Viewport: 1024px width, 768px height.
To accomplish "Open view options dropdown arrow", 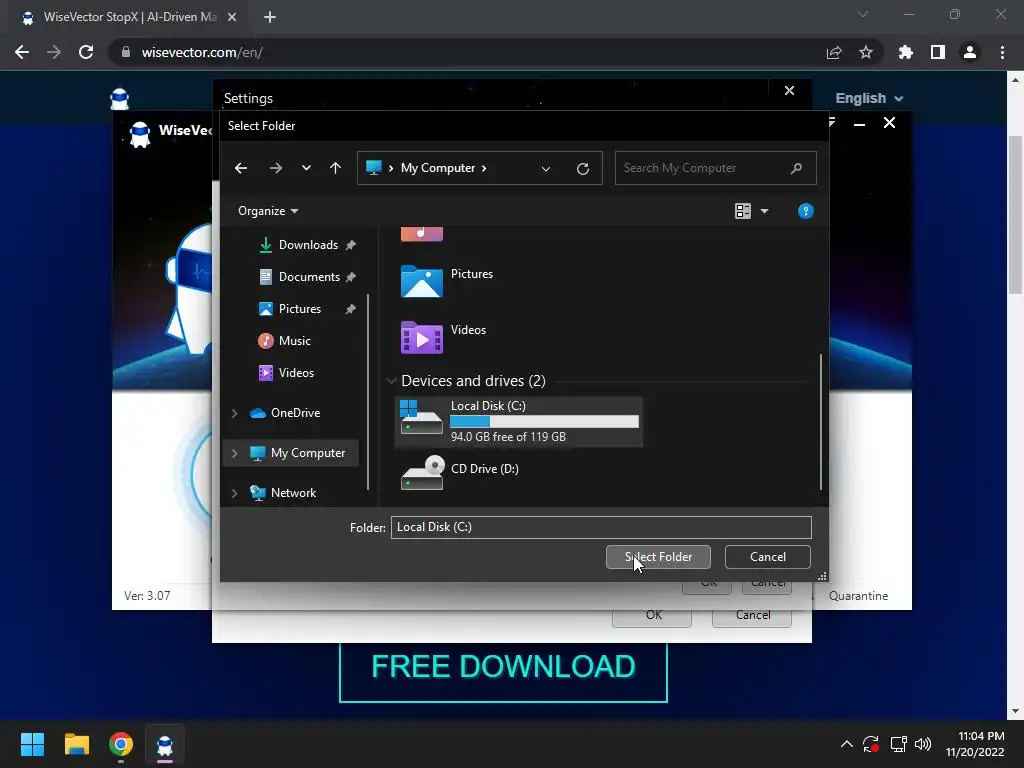I will [764, 211].
